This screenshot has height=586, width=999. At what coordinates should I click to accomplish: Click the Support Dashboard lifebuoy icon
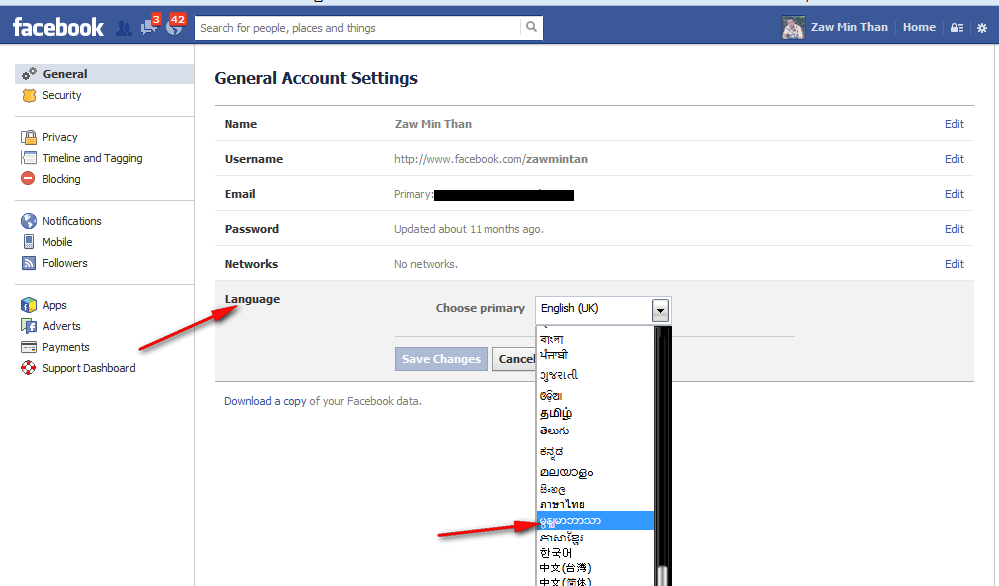pyautogui.click(x=29, y=368)
